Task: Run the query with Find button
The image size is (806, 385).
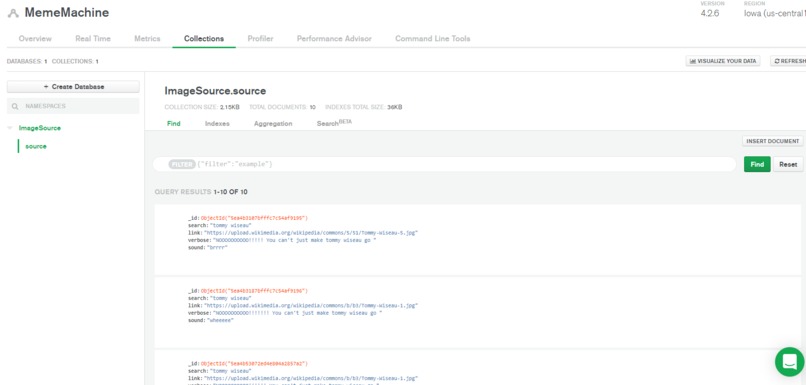Action: (x=757, y=164)
